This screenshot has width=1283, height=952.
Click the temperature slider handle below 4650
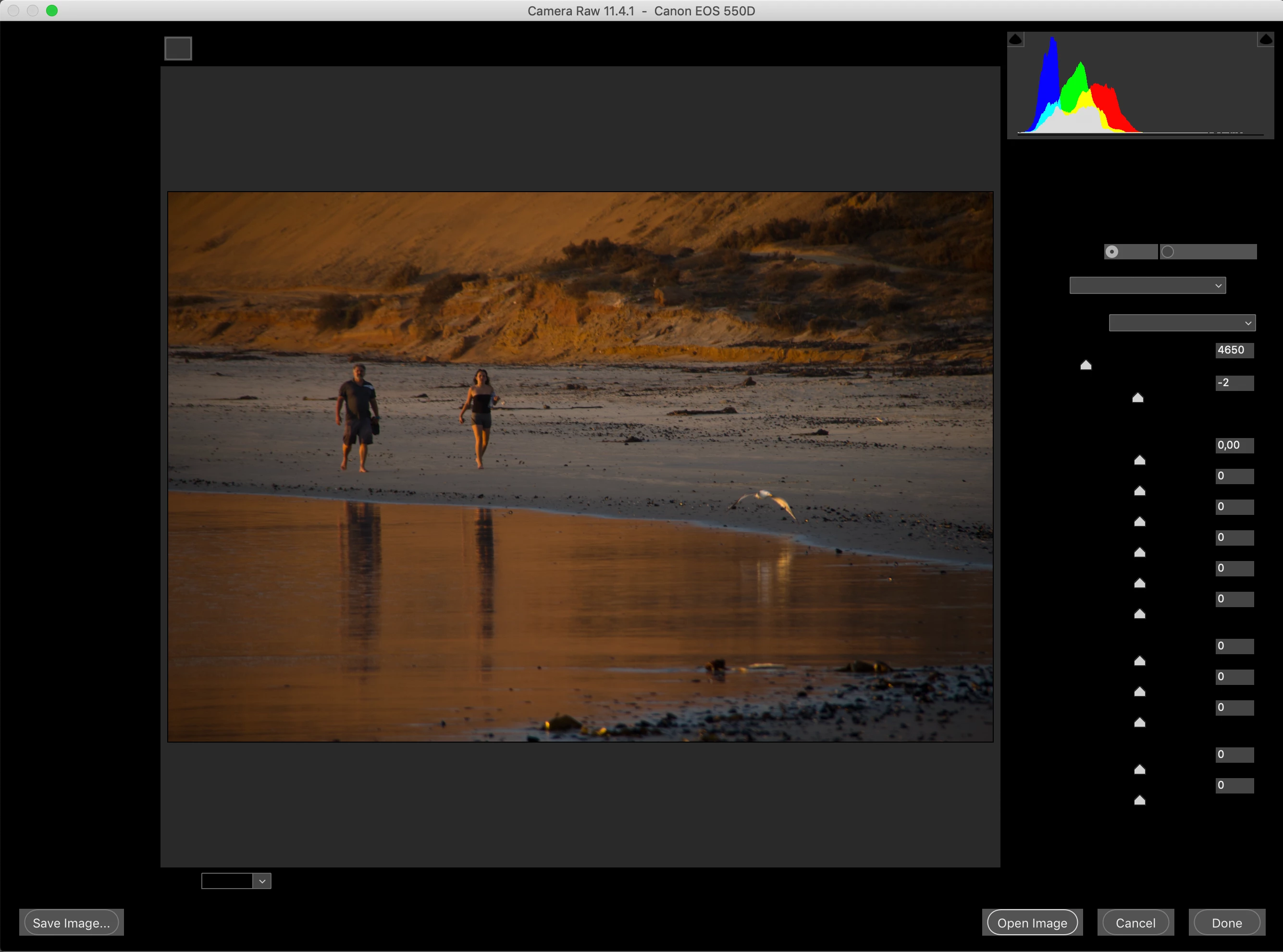tap(1086, 366)
